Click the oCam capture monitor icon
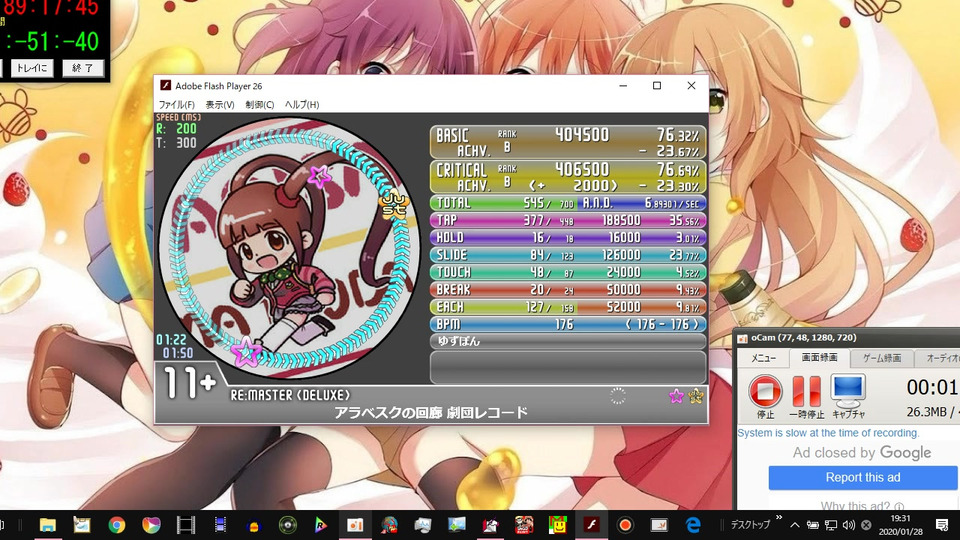This screenshot has width=960, height=540. tap(848, 391)
